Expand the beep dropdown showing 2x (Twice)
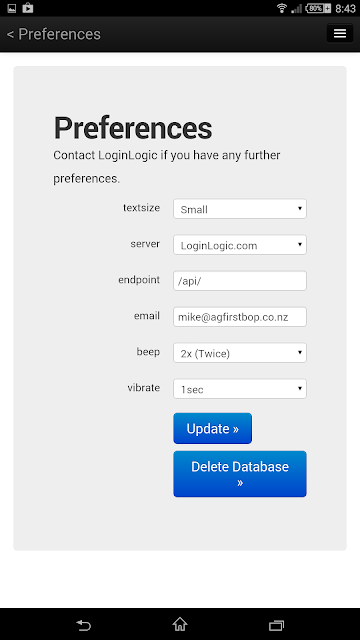Screen dimensions: 360x640 tap(240, 353)
